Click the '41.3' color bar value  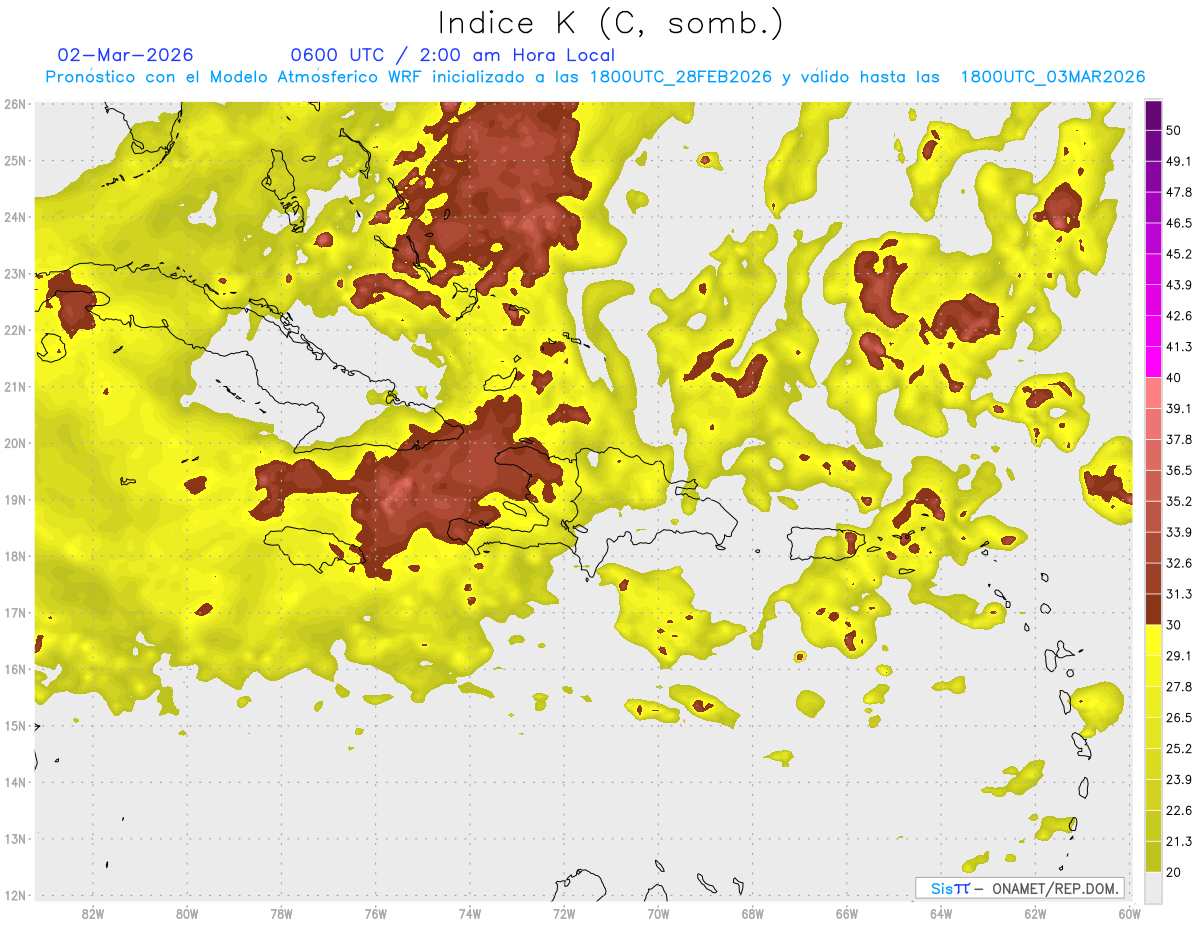pyautogui.click(x=1178, y=347)
